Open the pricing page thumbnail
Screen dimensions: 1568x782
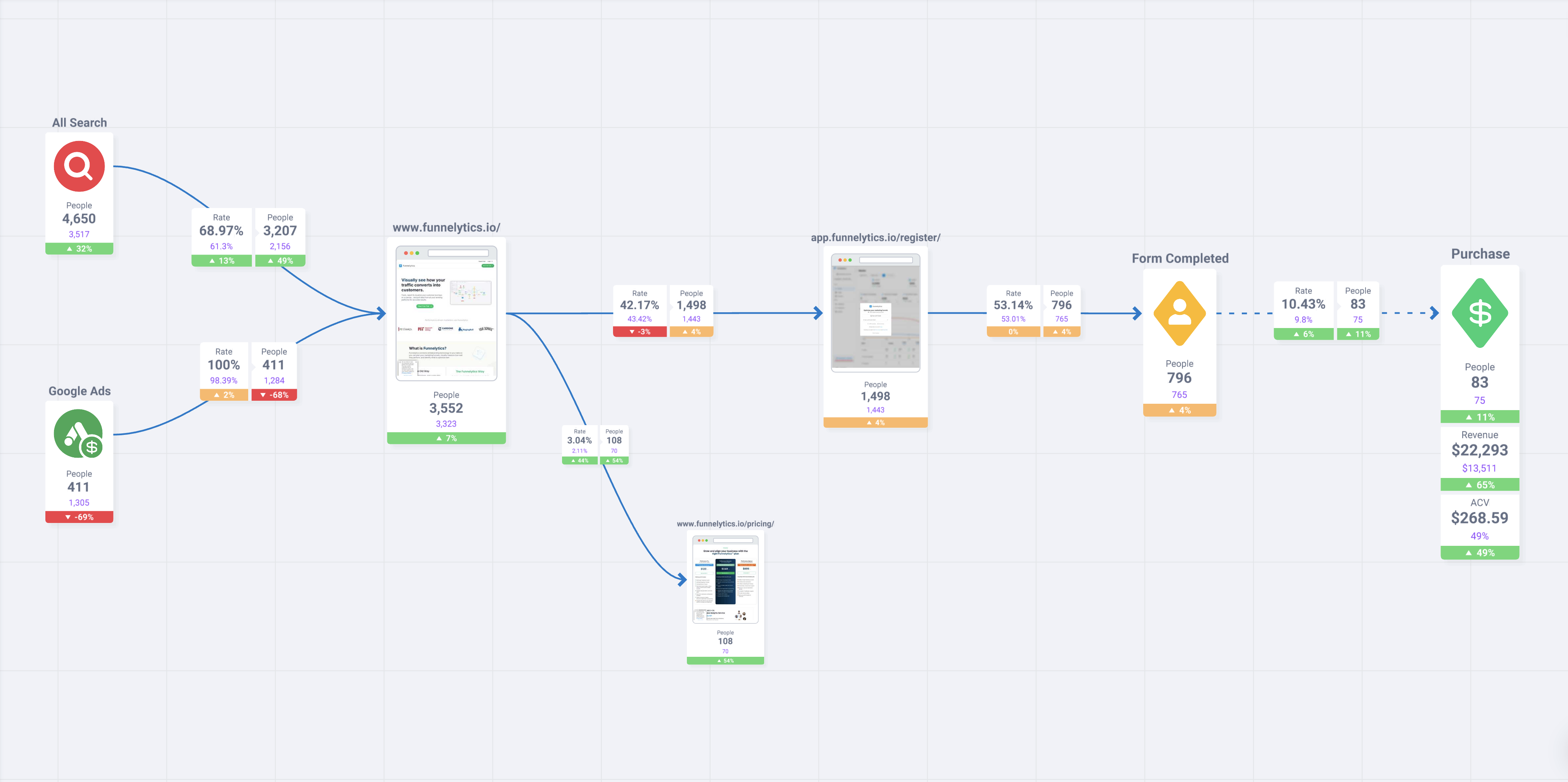725,579
